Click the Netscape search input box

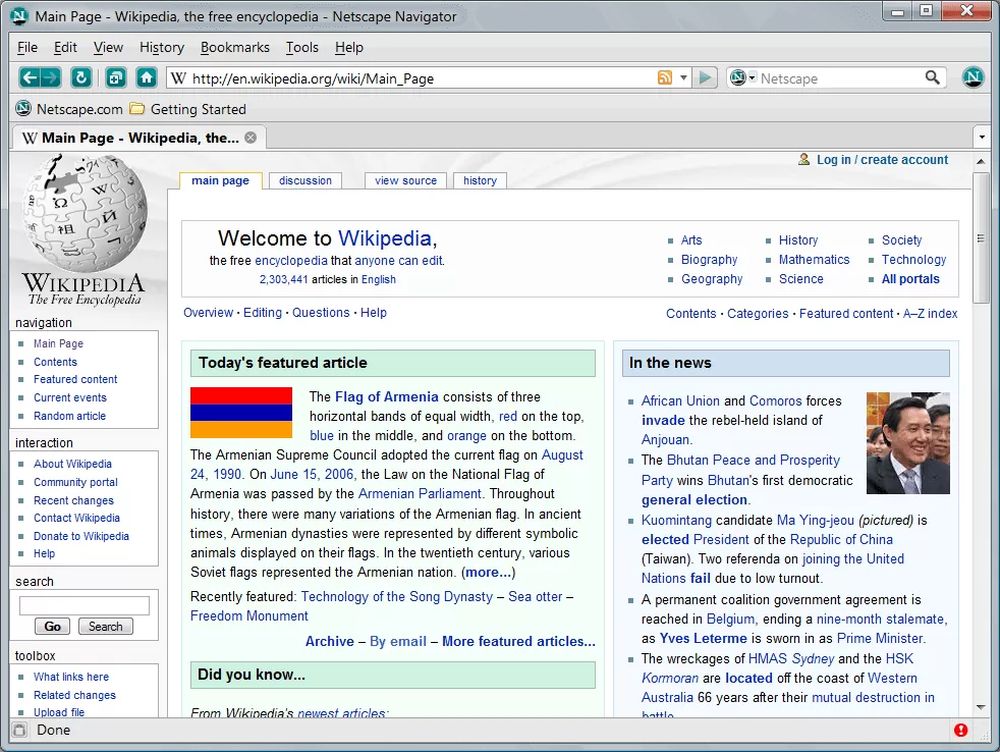tap(840, 78)
